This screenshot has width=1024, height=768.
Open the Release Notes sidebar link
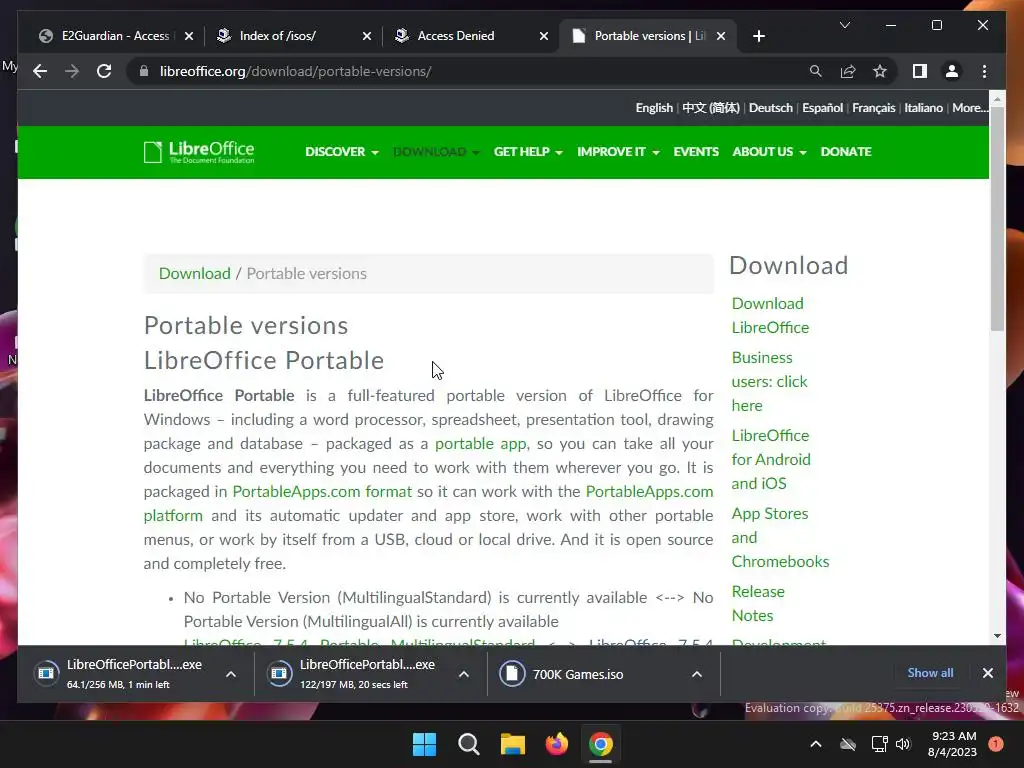[758, 603]
